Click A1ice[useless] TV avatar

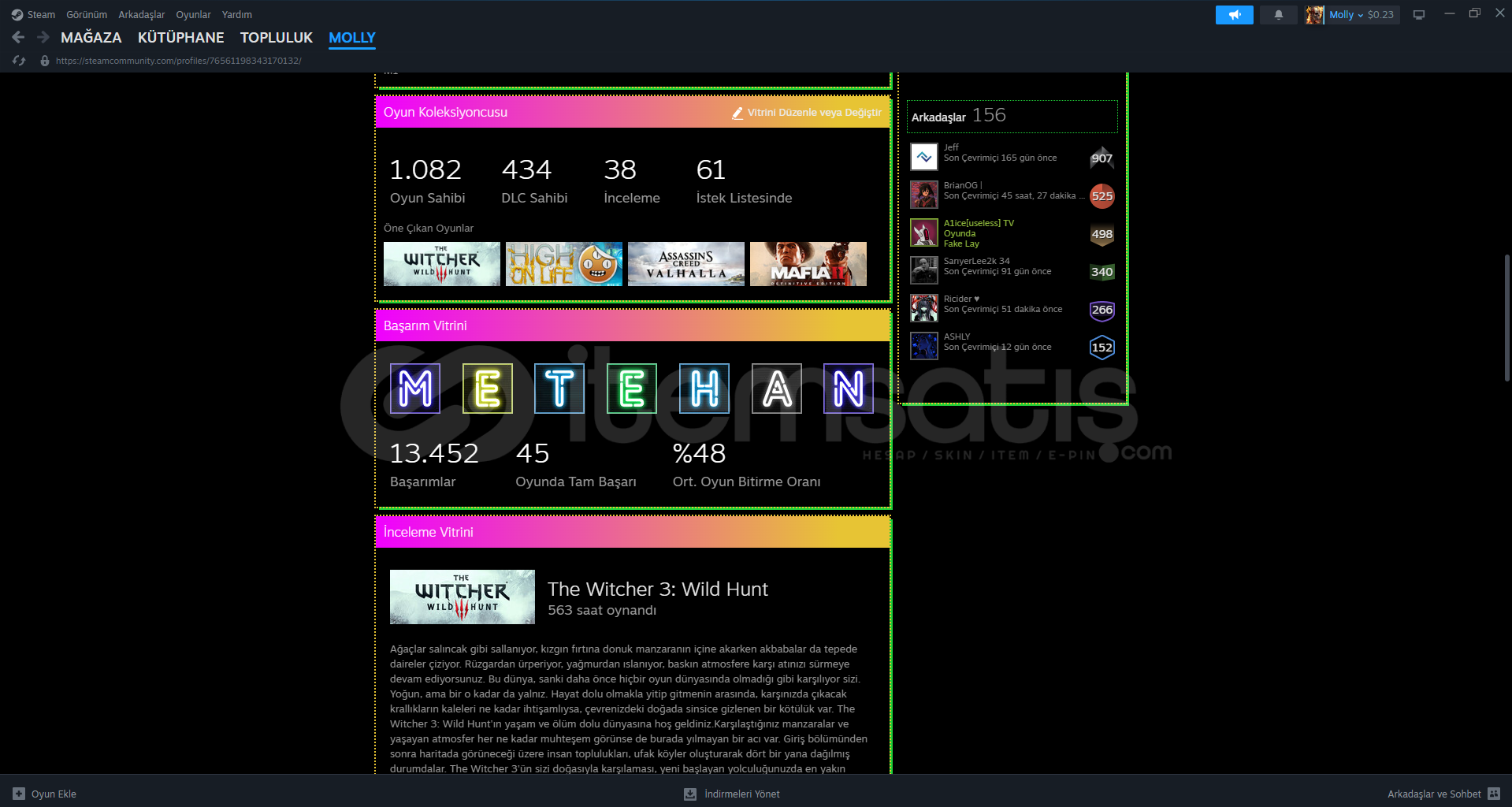pos(924,232)
